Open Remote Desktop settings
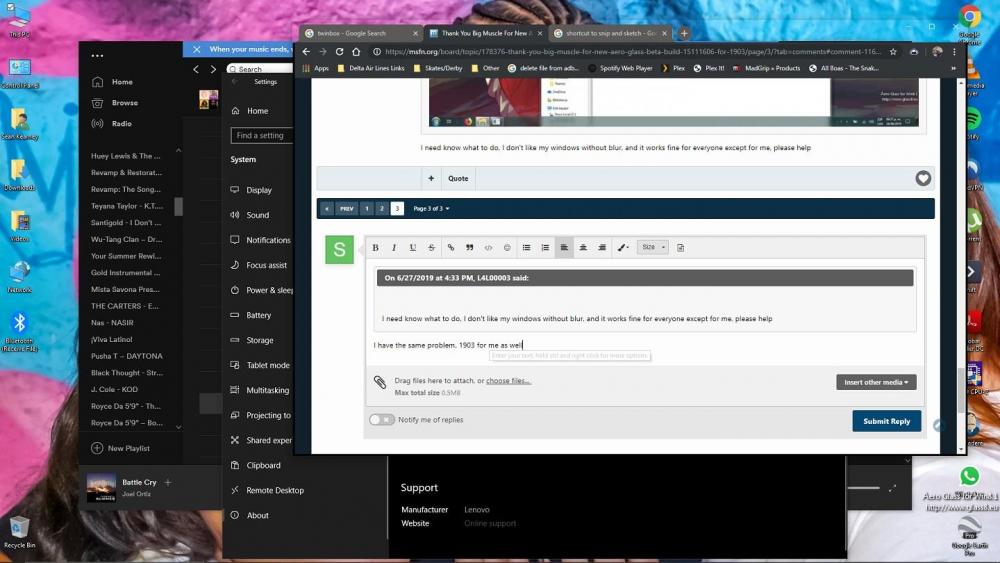Image resolution: width=1000 pixels, height=563 pixels. [275, 490]
